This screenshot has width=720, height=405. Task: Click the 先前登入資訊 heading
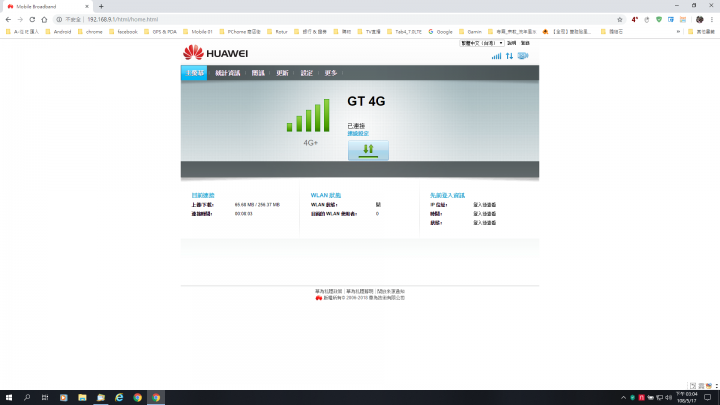coord(447,196)
